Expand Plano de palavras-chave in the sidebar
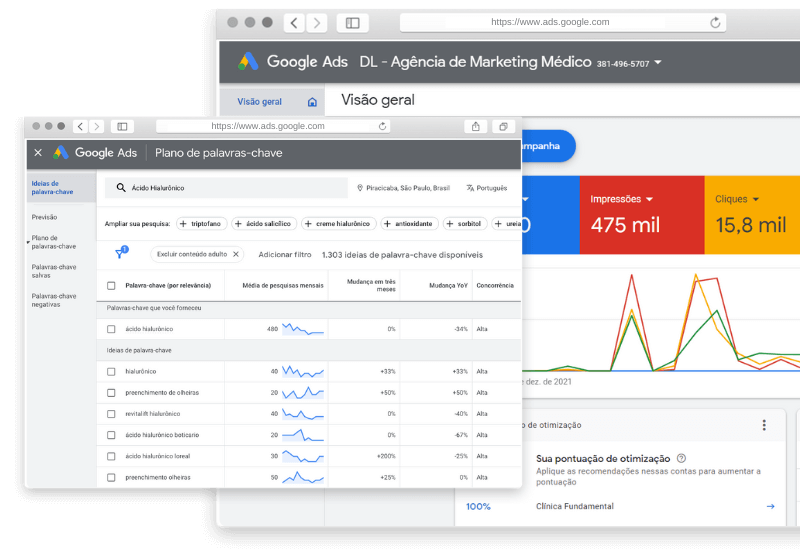The height and width of the screenshot is (550, 800). [28, 242]
